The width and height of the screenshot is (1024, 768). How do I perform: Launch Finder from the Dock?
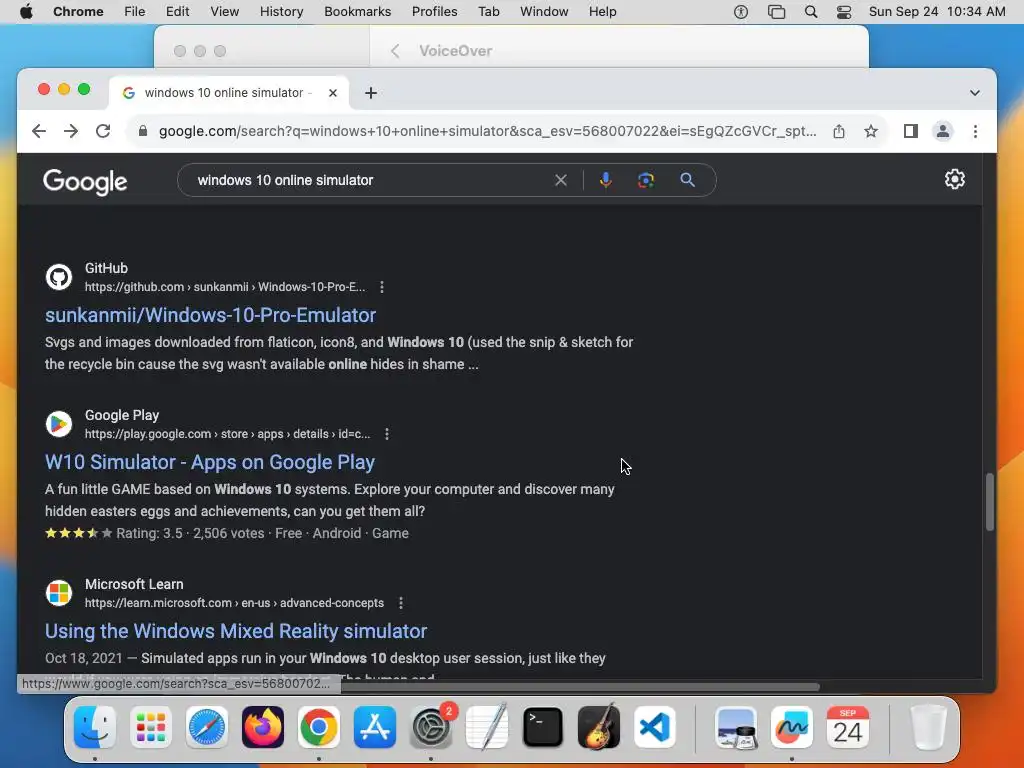pos(95,727)
